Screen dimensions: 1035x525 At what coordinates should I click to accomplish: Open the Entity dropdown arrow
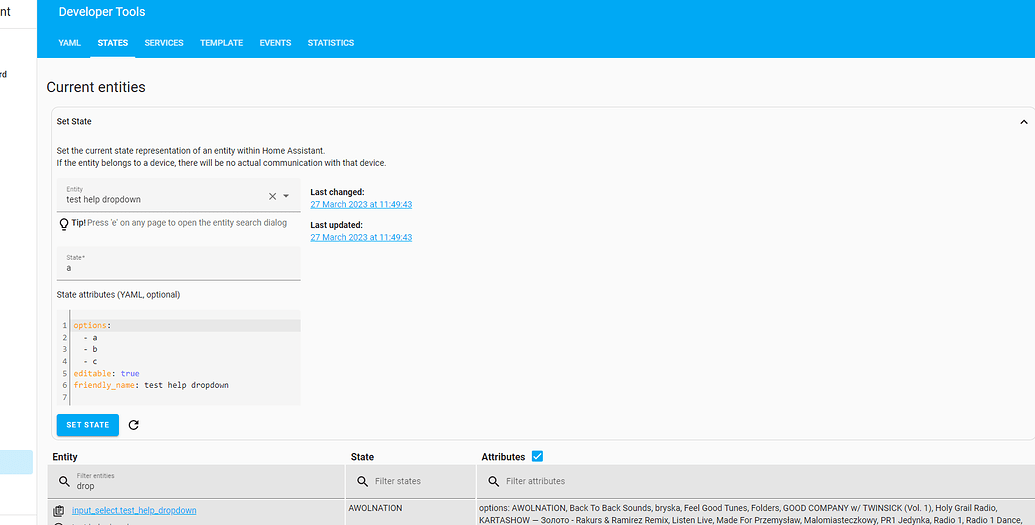click(x=286, y=196)
